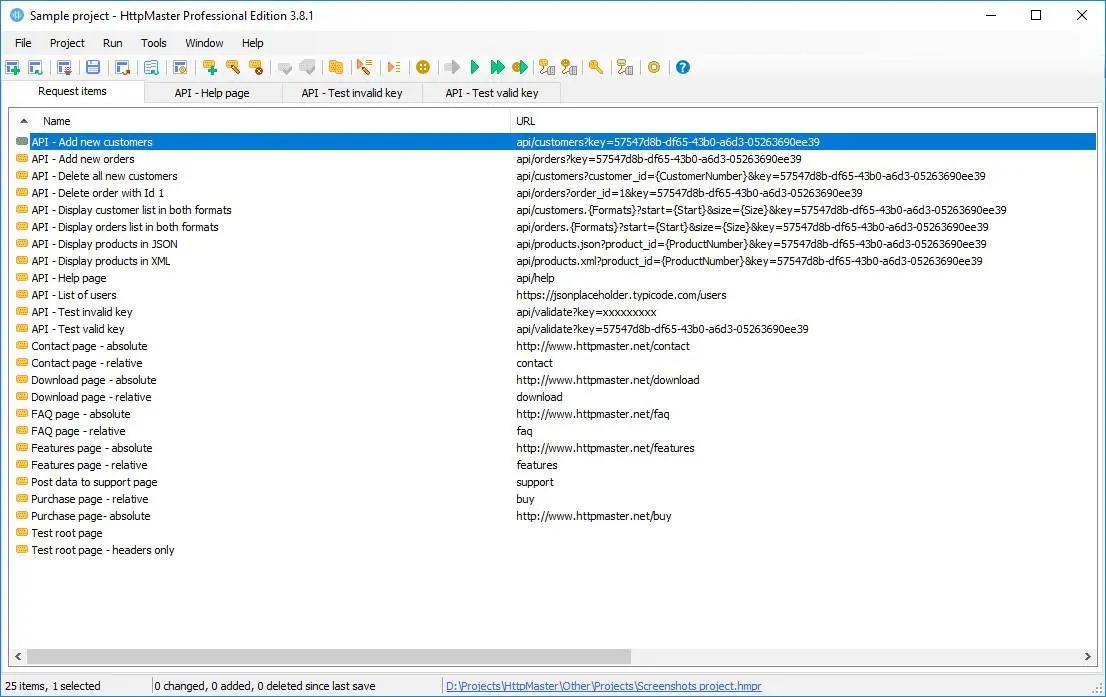Click the horizontal scrollbar thumb
The image size is (1106, 697).
329,656
